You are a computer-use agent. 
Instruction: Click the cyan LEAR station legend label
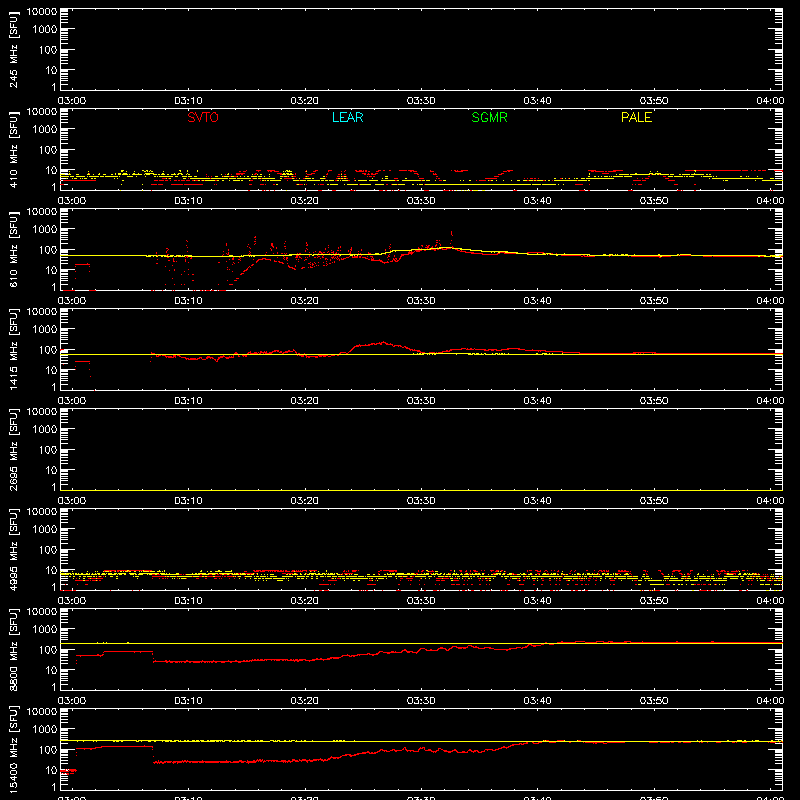click(347, 117)
